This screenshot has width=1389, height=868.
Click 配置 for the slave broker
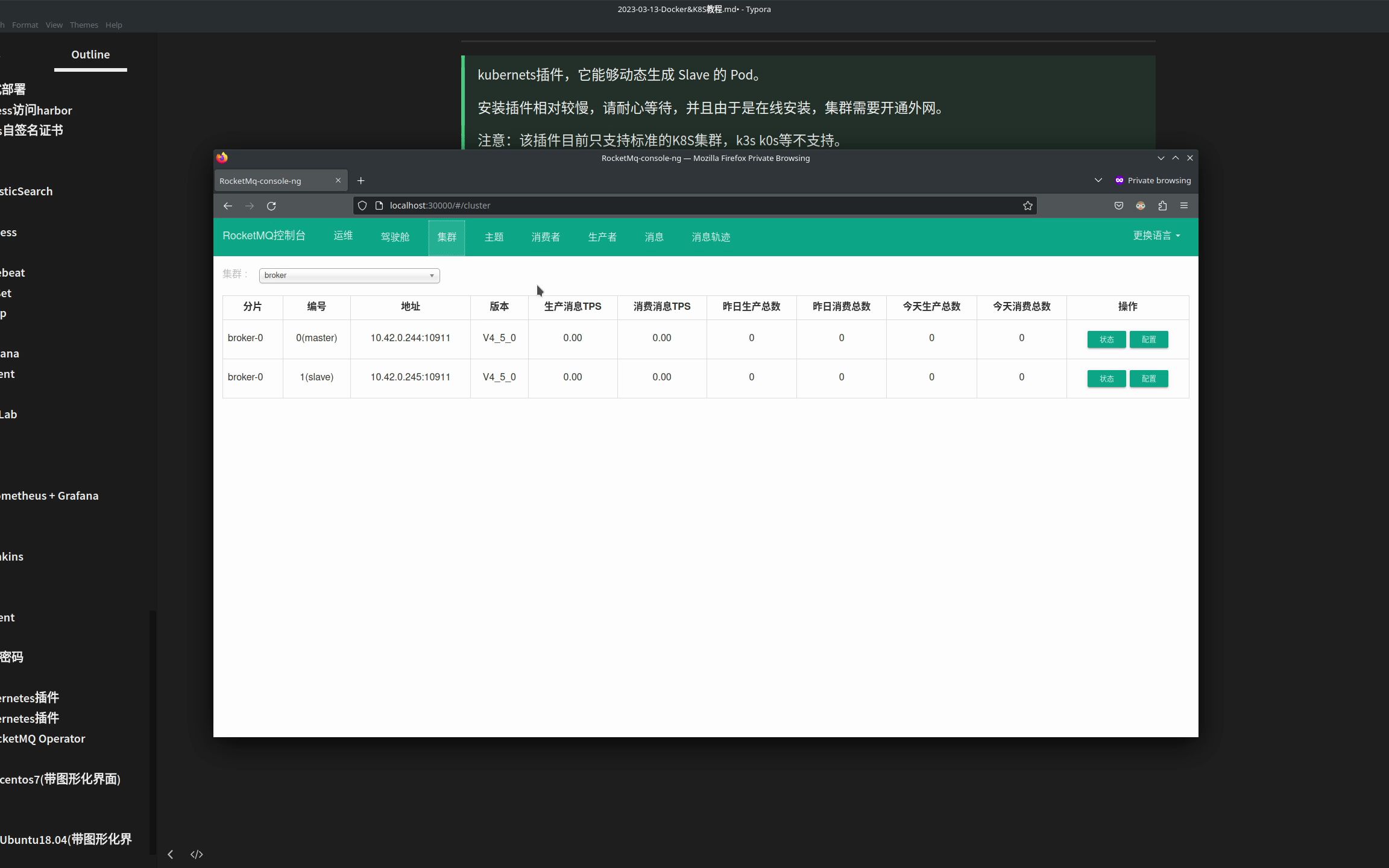(1148, 378)
